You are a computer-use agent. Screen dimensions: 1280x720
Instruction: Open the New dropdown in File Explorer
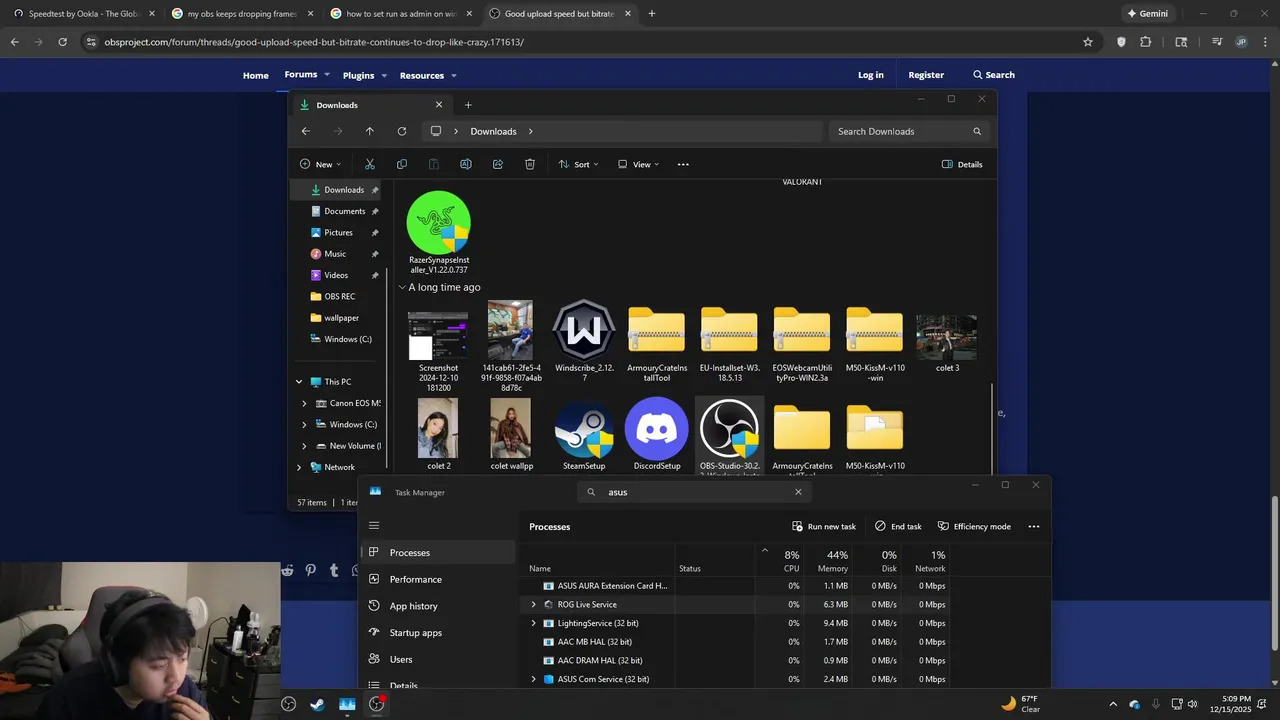pos(320,164)
